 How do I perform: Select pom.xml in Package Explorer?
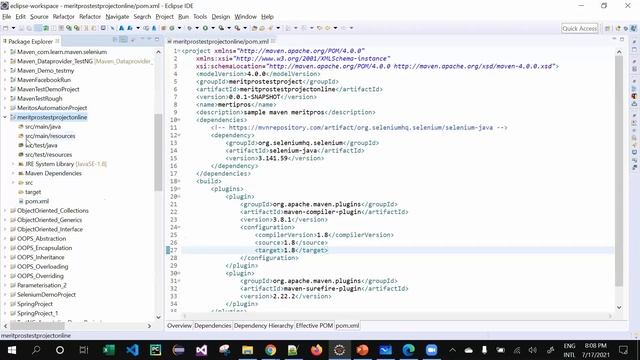37,201
